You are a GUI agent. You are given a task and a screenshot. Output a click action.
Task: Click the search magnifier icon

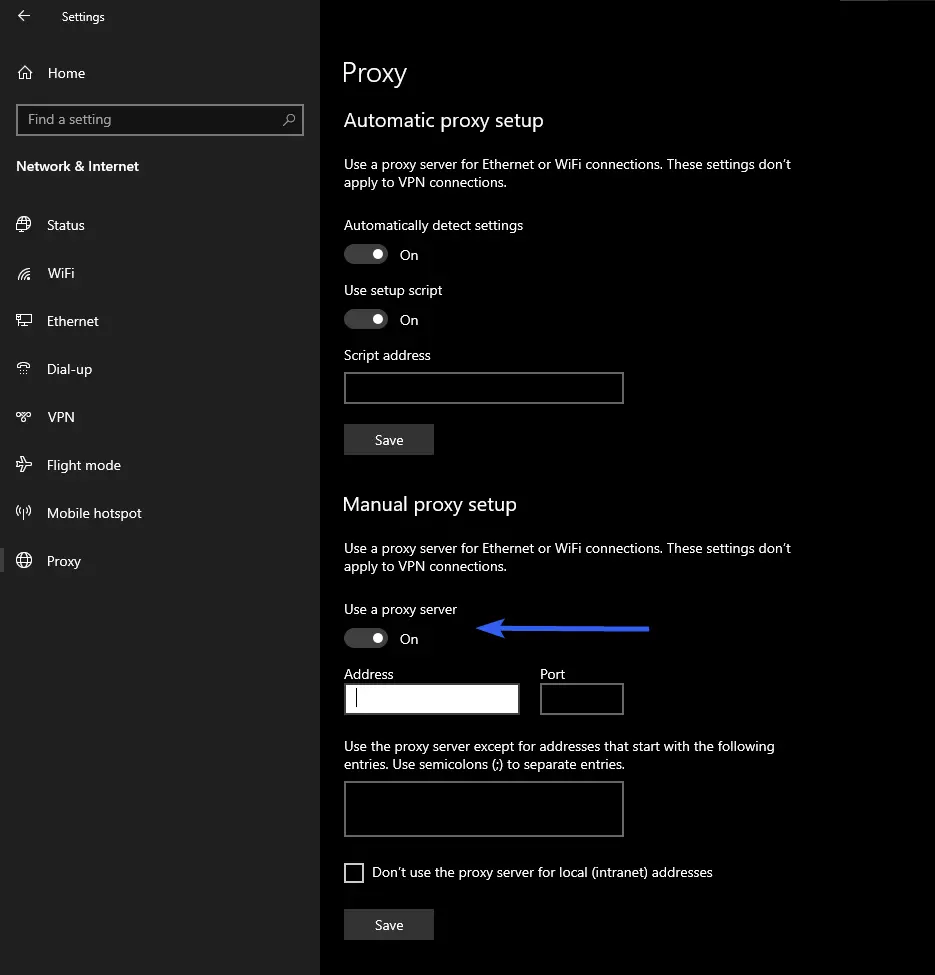(289, 120)
